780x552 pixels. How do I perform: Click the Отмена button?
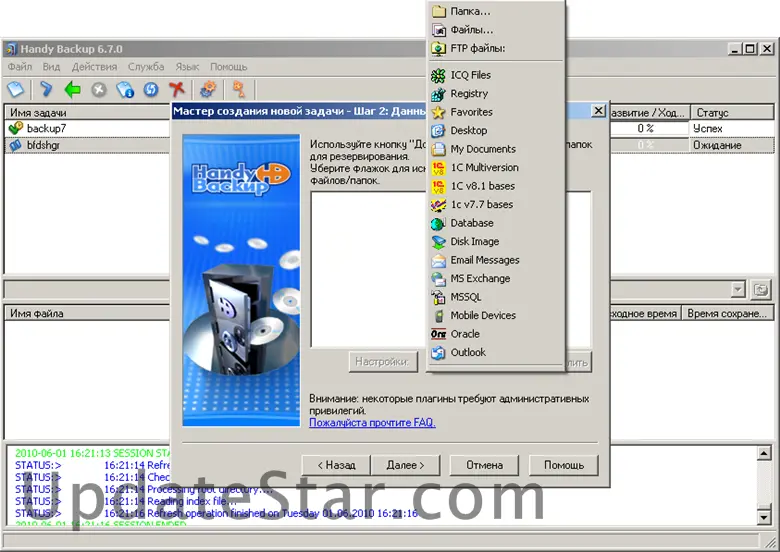[484, 465]
